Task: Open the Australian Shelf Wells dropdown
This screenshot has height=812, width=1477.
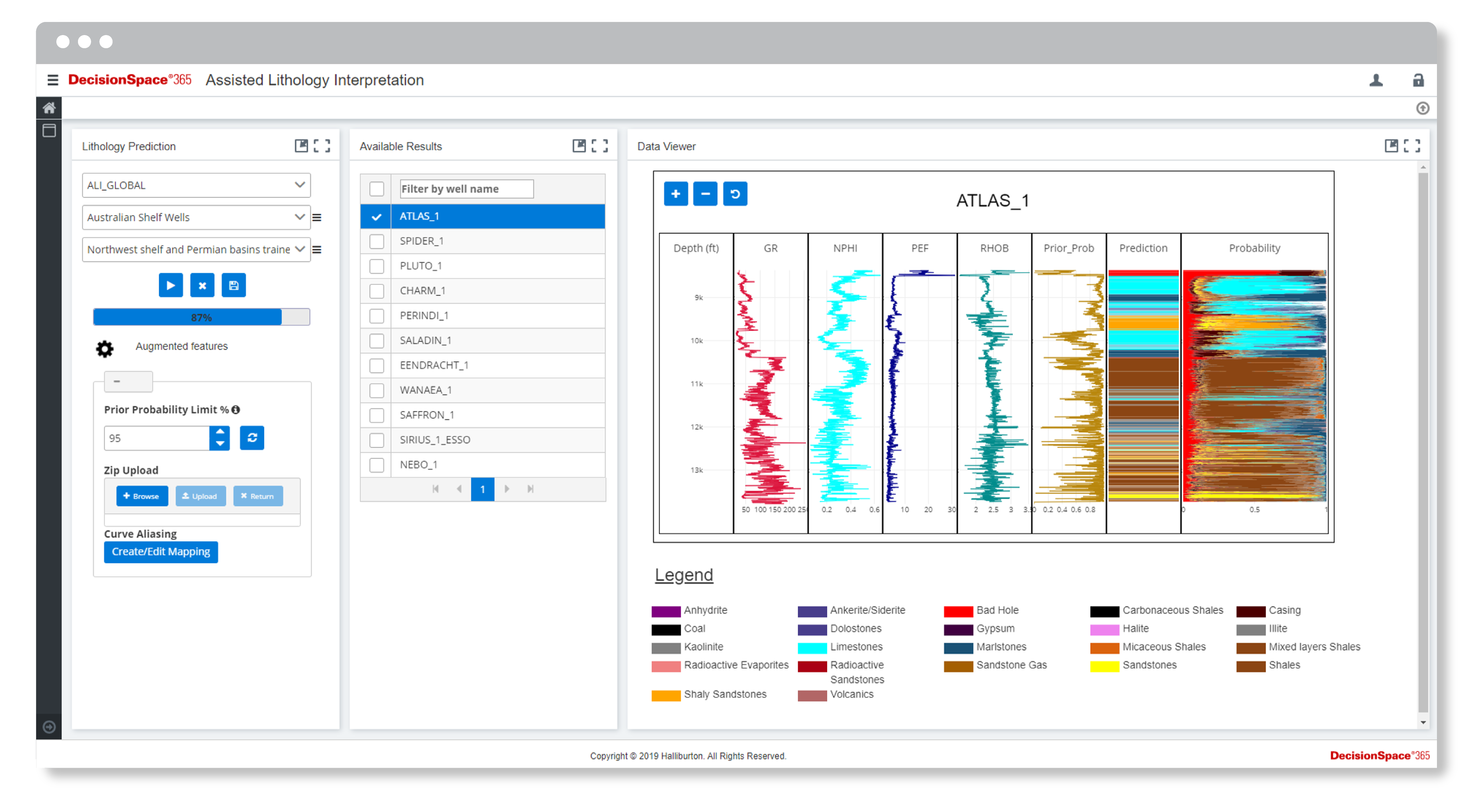Action: tap(196, 217)
